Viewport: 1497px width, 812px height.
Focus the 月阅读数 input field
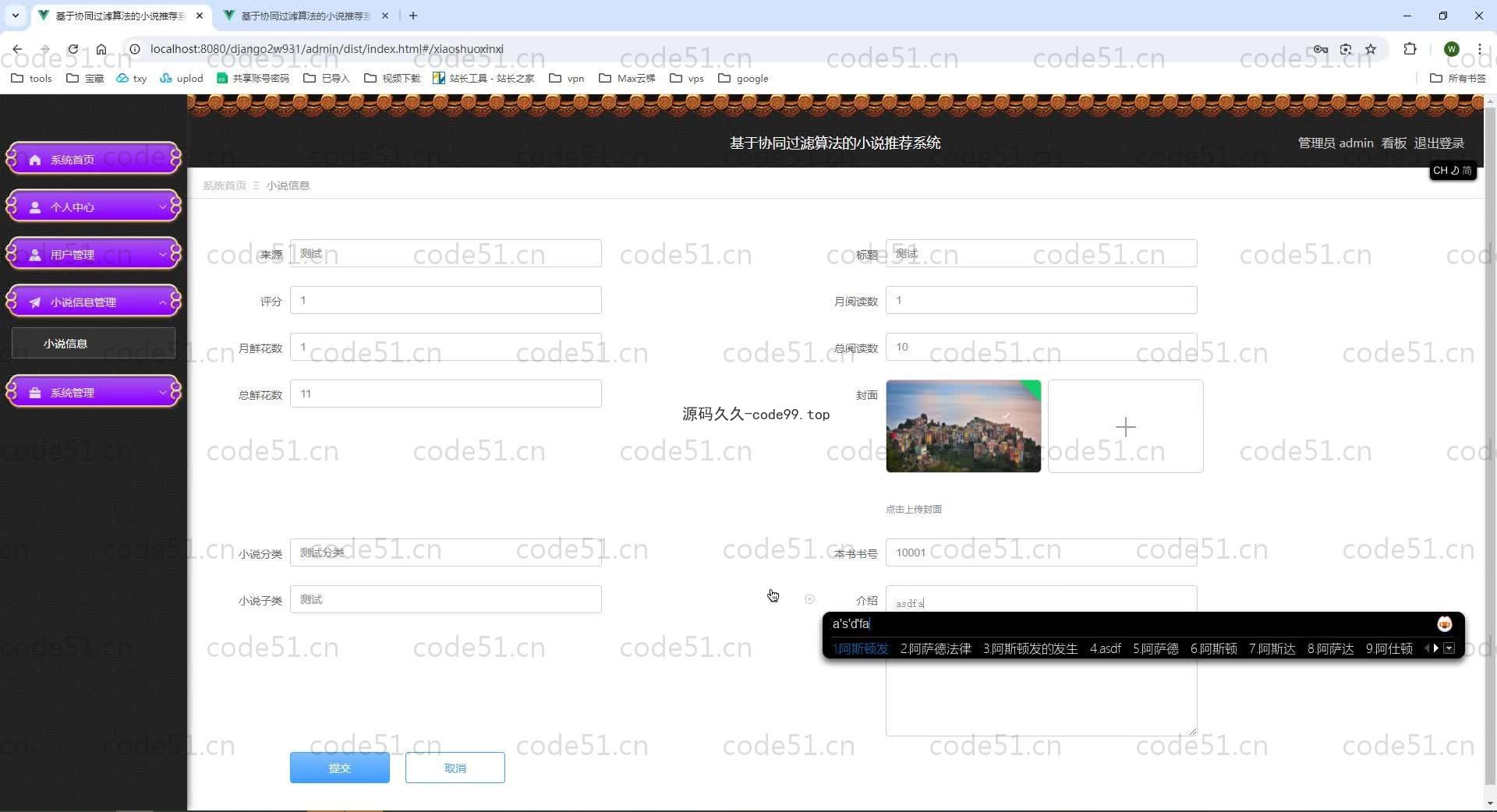[1042, 300]
